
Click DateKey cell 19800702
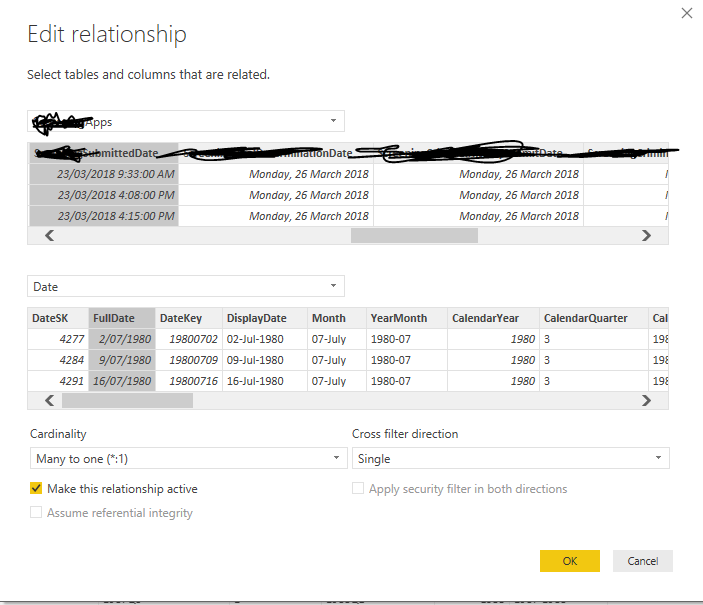click(x=189, y=339)
